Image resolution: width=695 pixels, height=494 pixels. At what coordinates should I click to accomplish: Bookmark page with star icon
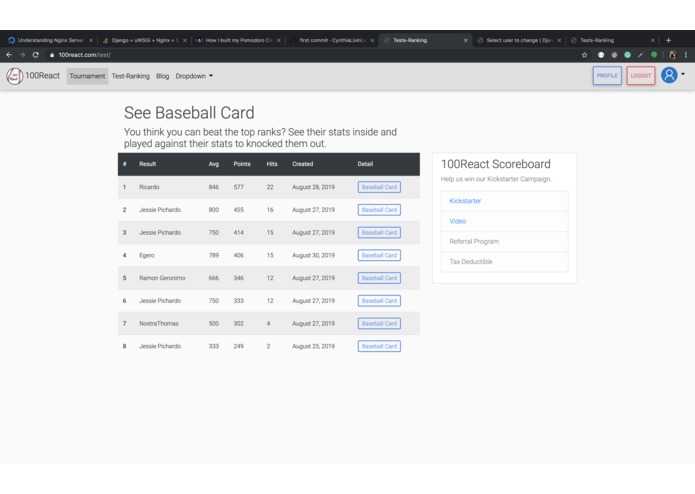584,55
